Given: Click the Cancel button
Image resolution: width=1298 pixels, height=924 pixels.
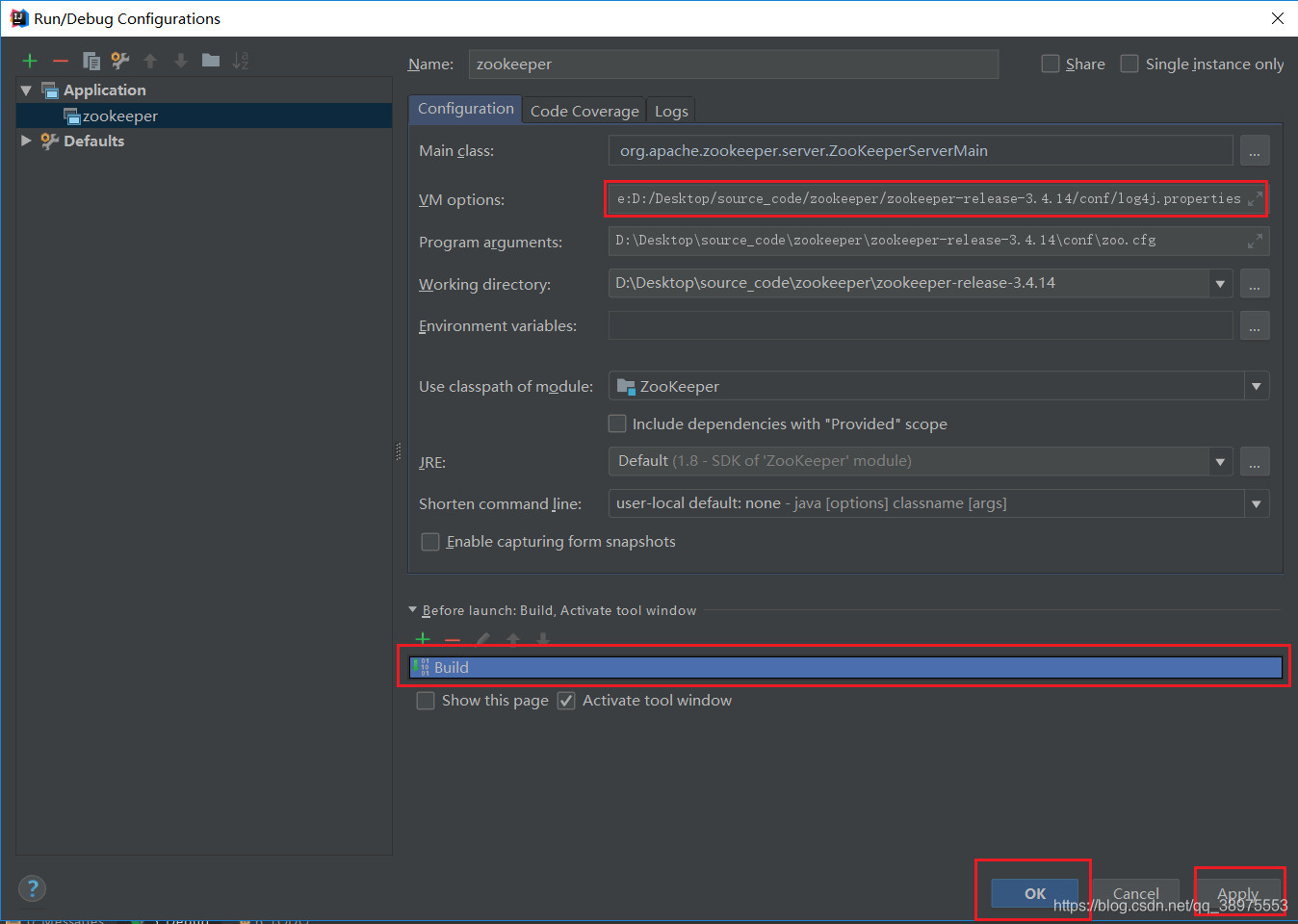Looking at the screenshot, I should click(x=1136, y=893).
